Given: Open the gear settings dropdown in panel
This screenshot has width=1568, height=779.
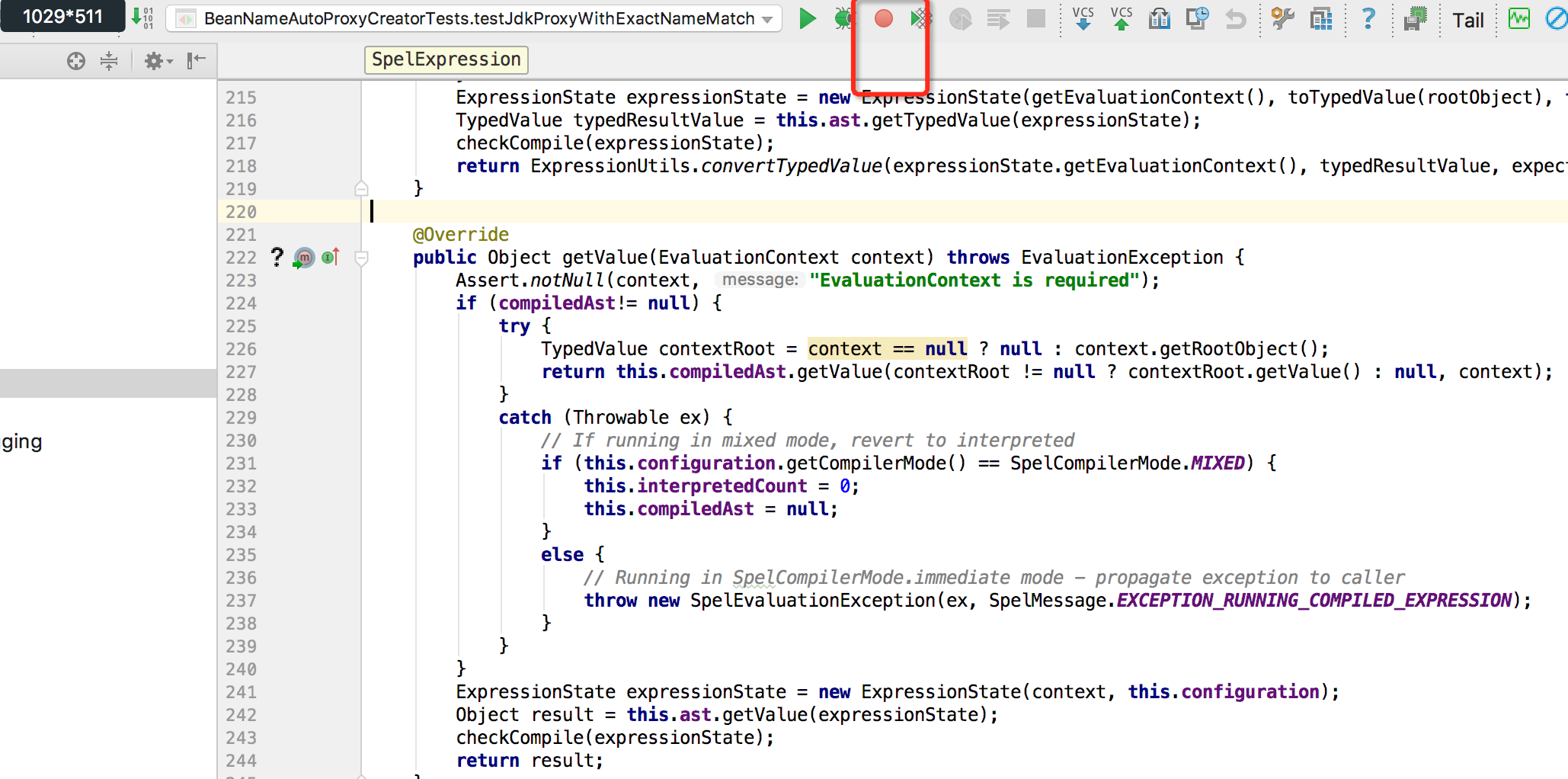Looking at the screenshot, I should click(x=158, y=61).
